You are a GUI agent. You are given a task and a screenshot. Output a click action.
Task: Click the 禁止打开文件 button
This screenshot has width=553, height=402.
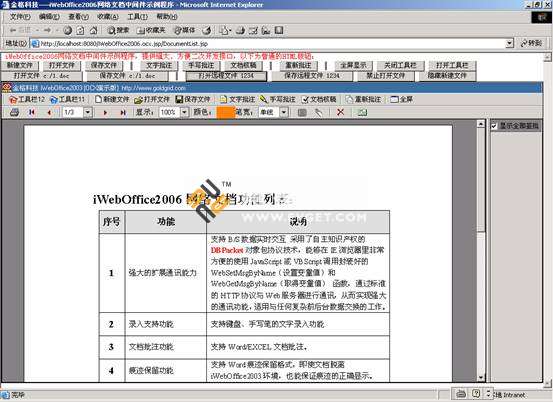pyautogui.click(x=385, y=76)
